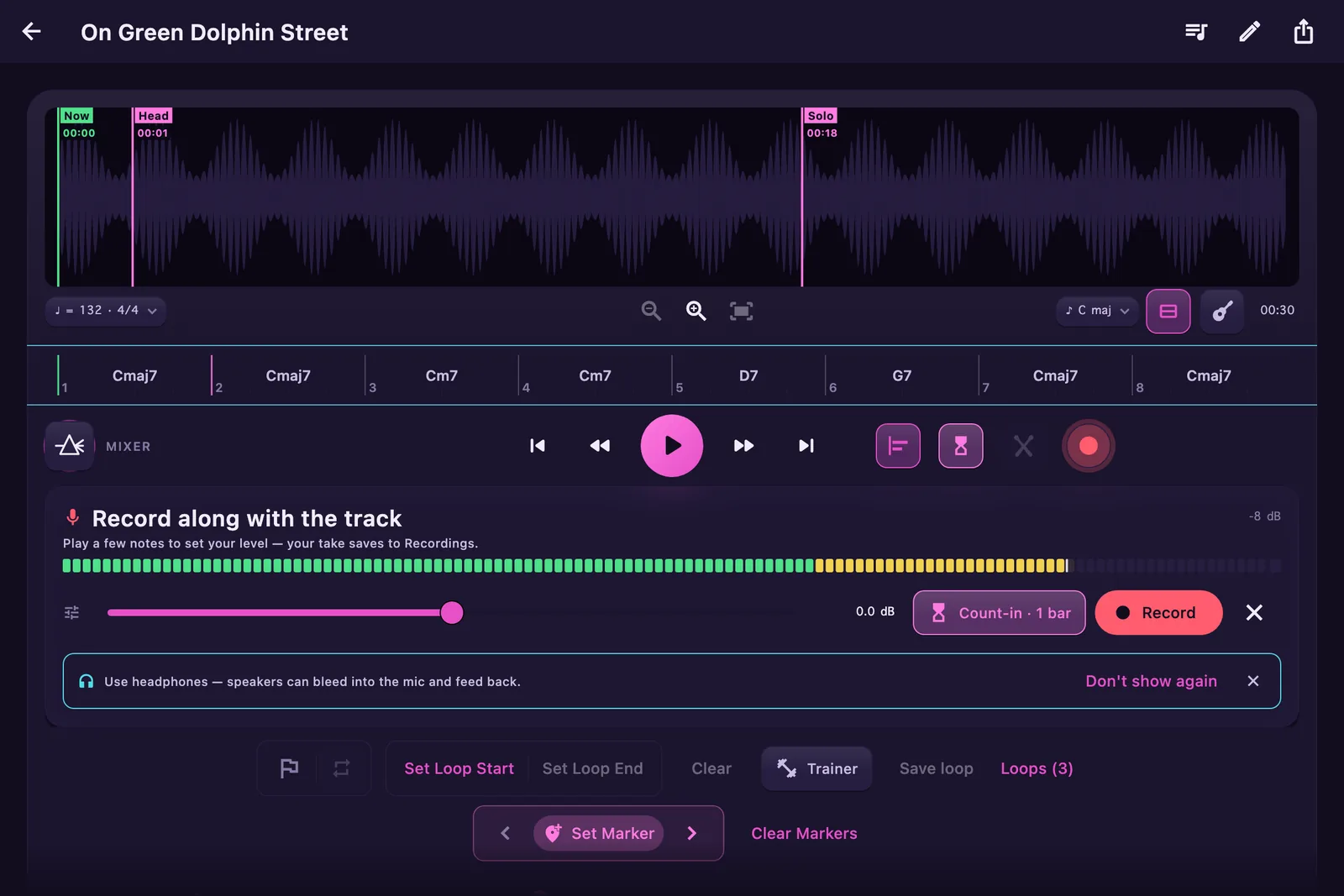Select bar 8 Cmaj7 chord
This screenshot has height=896, width=1344.
point(1209,375)
